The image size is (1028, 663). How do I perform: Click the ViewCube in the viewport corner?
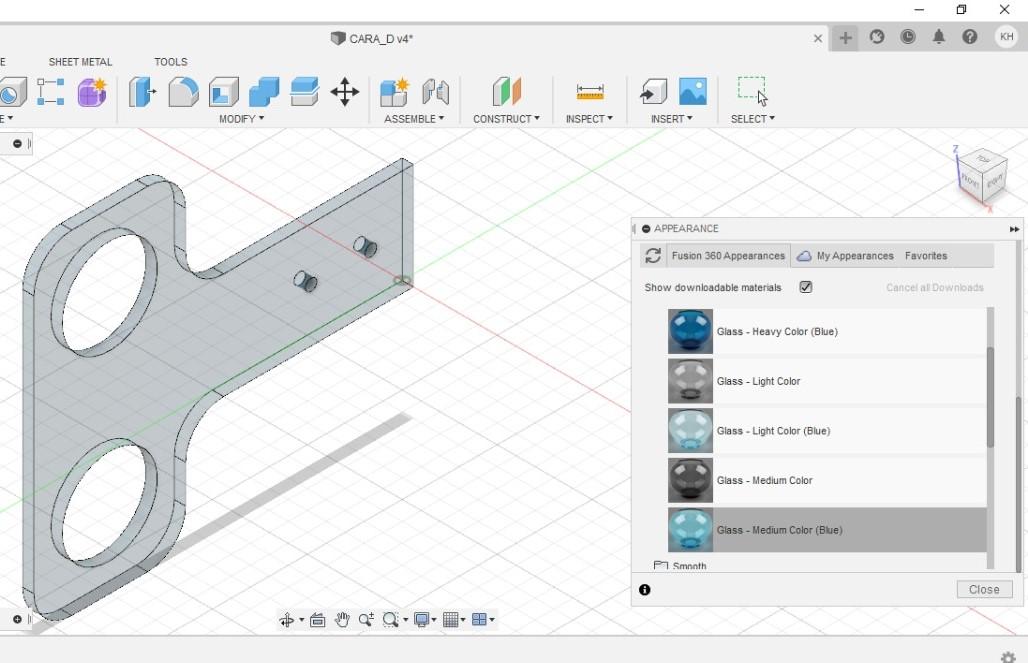click(x=981, y=174)
